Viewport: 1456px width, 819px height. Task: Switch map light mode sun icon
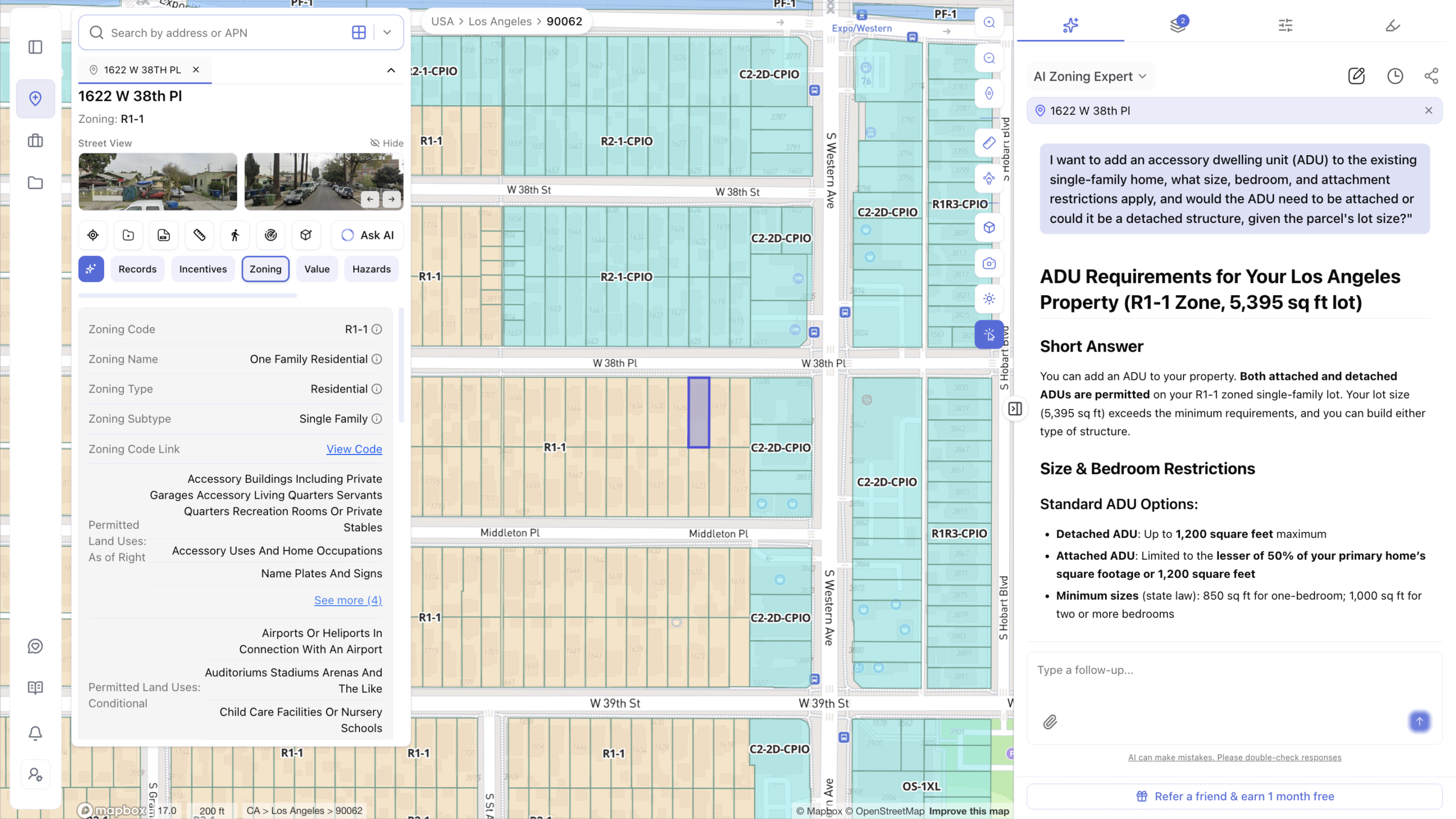coord(989,299)
